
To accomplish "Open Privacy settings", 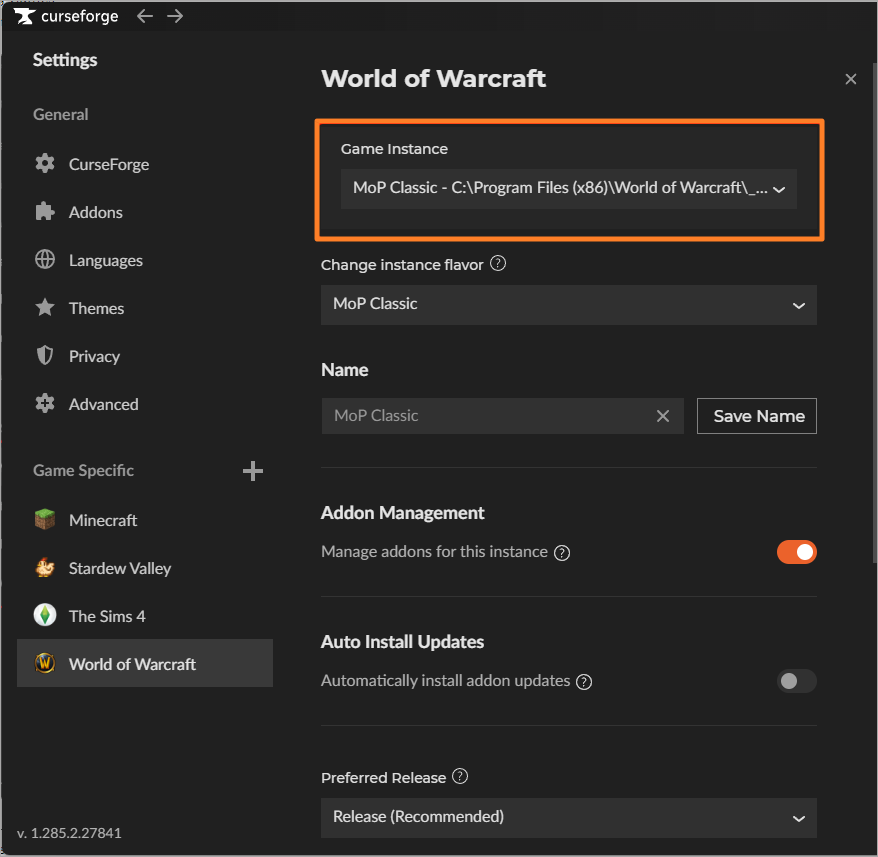I will coord(145,356).
